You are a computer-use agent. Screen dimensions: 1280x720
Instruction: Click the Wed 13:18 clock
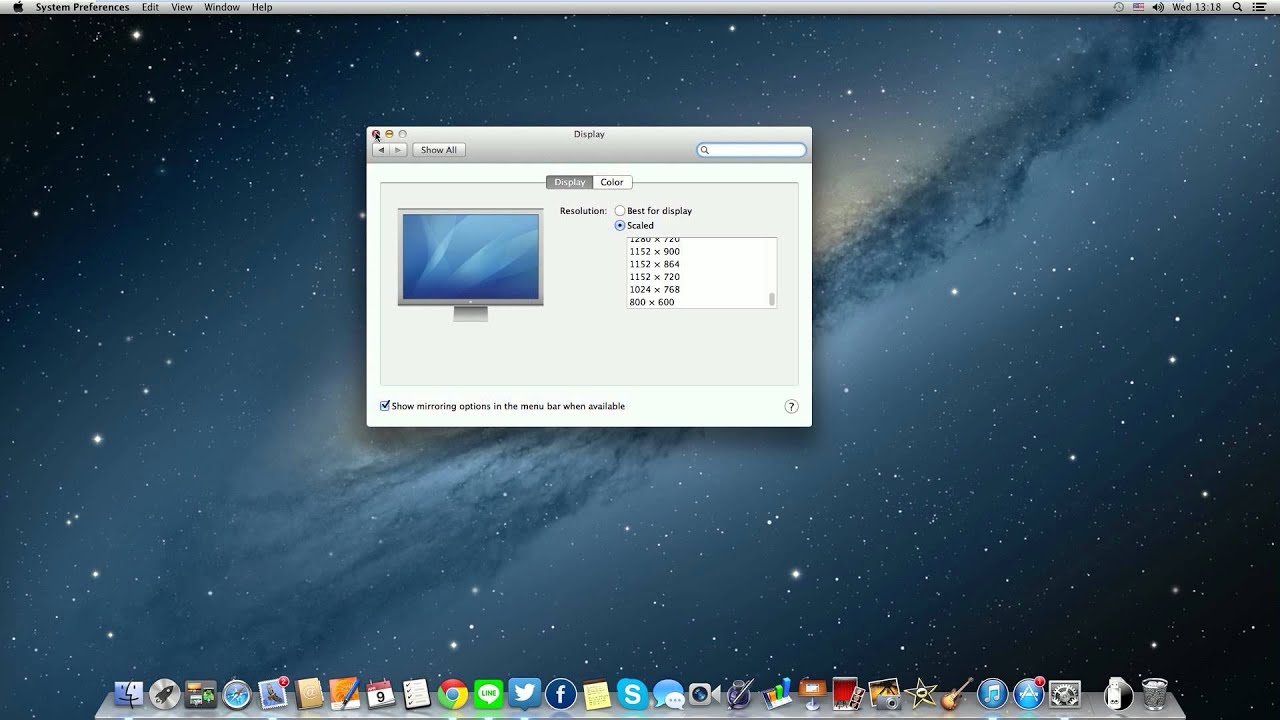[x=1196, y=7]
